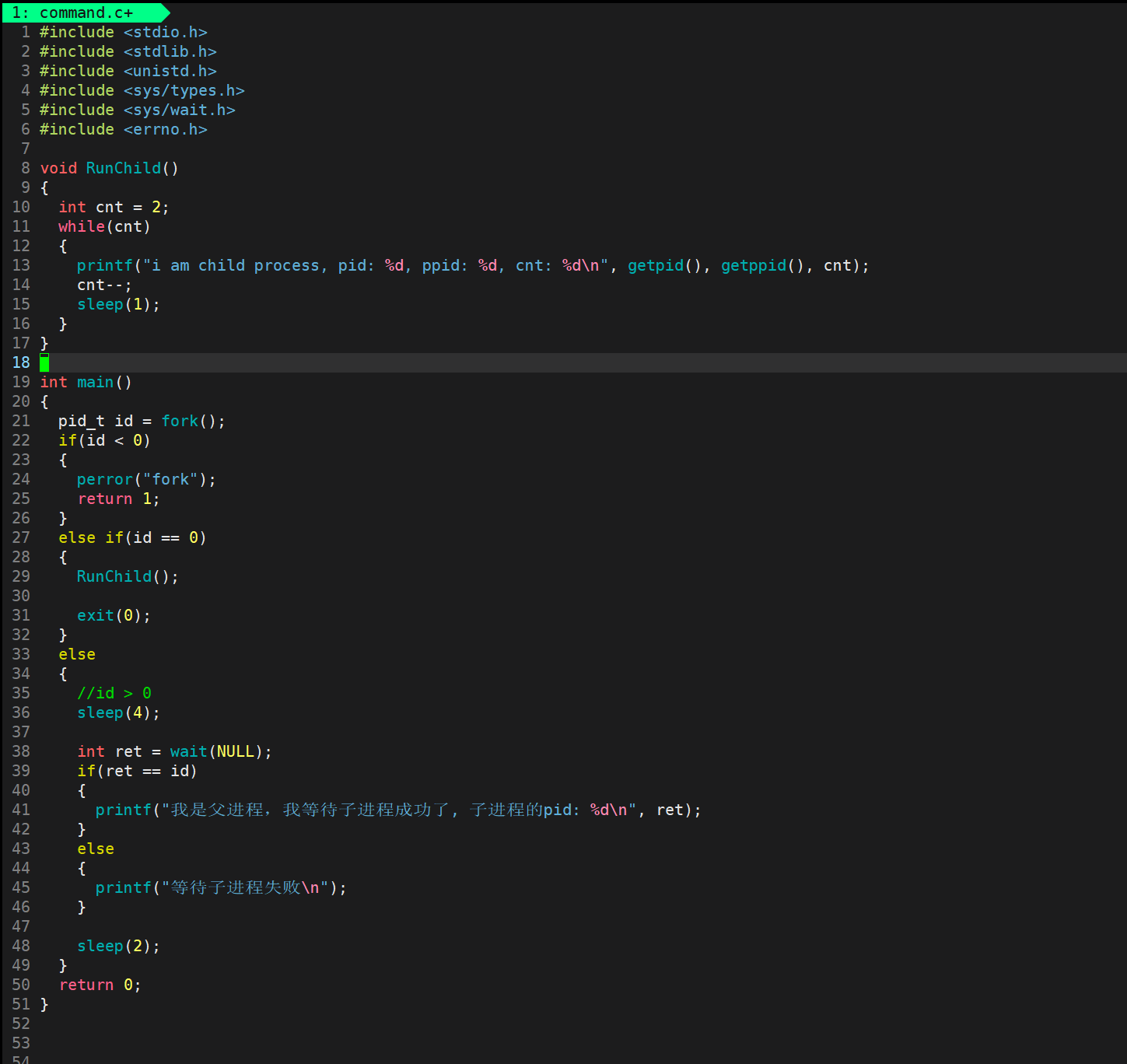Click the 'return 1;' statement

pos(118,499)
